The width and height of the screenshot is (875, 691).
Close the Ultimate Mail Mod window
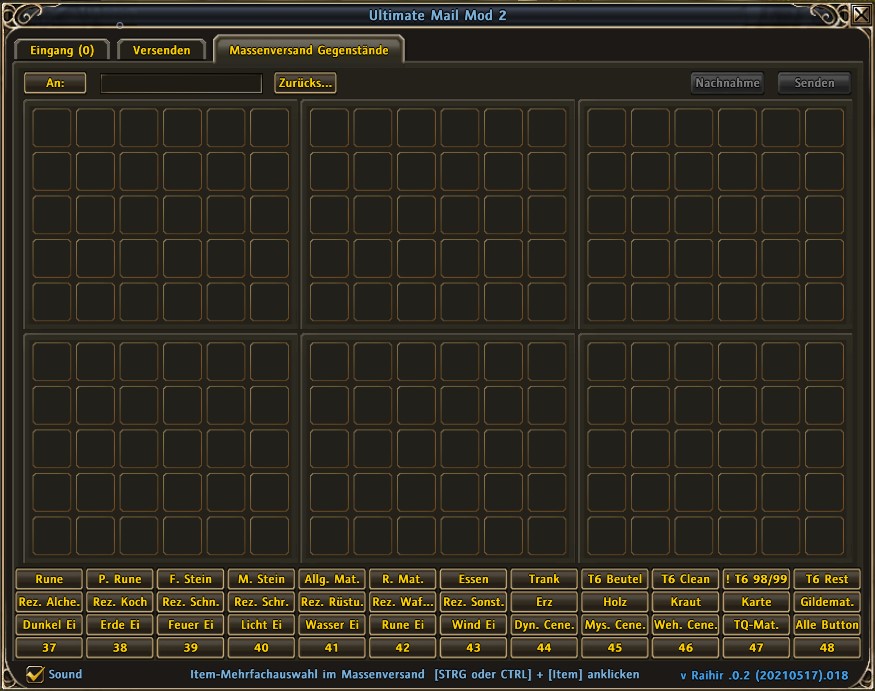(x=862, y=14)
